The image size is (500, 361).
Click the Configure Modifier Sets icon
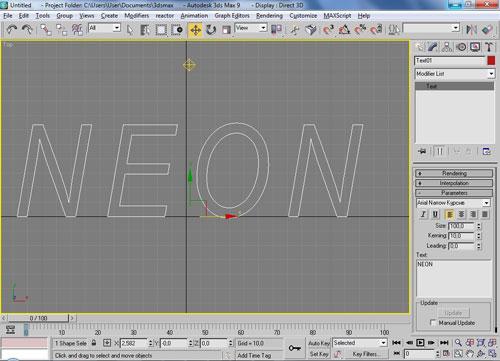(x=487, y=151)
